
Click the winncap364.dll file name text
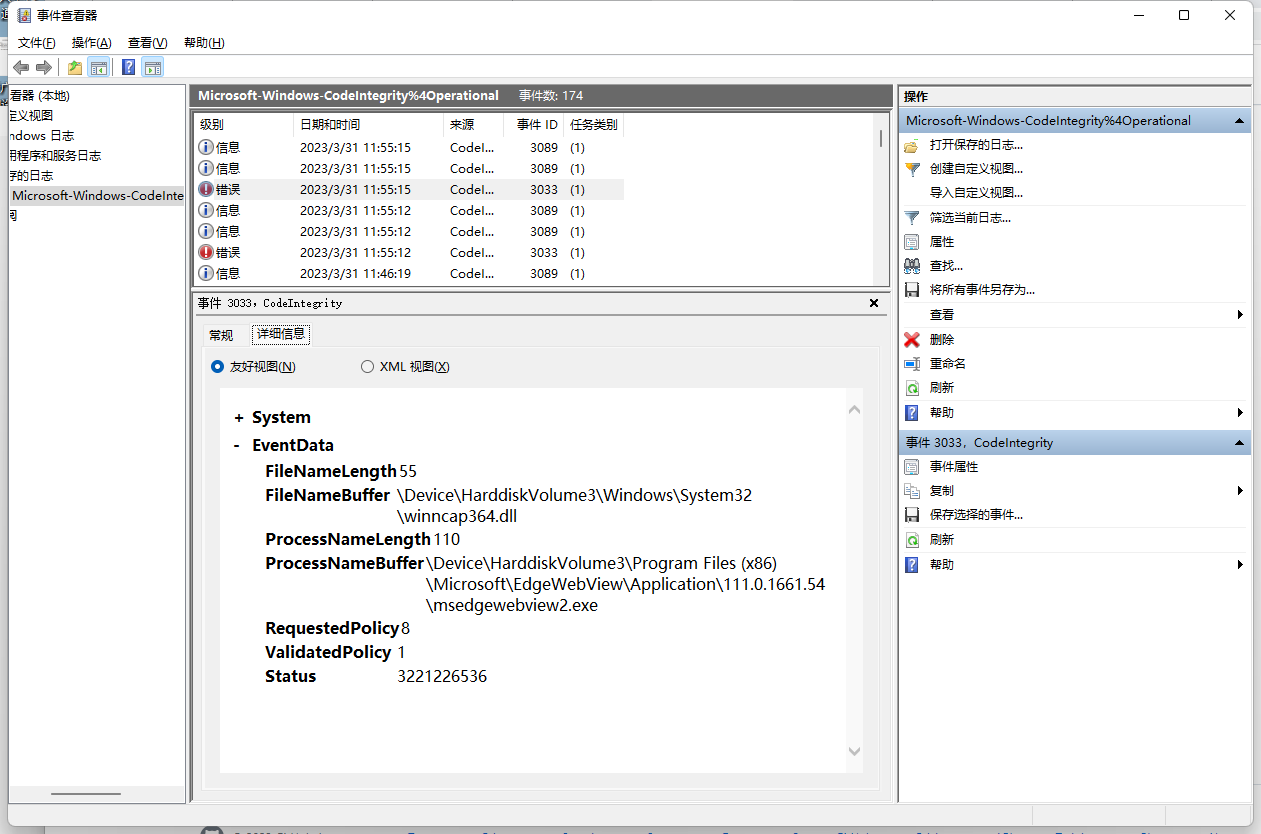(457, 517)
